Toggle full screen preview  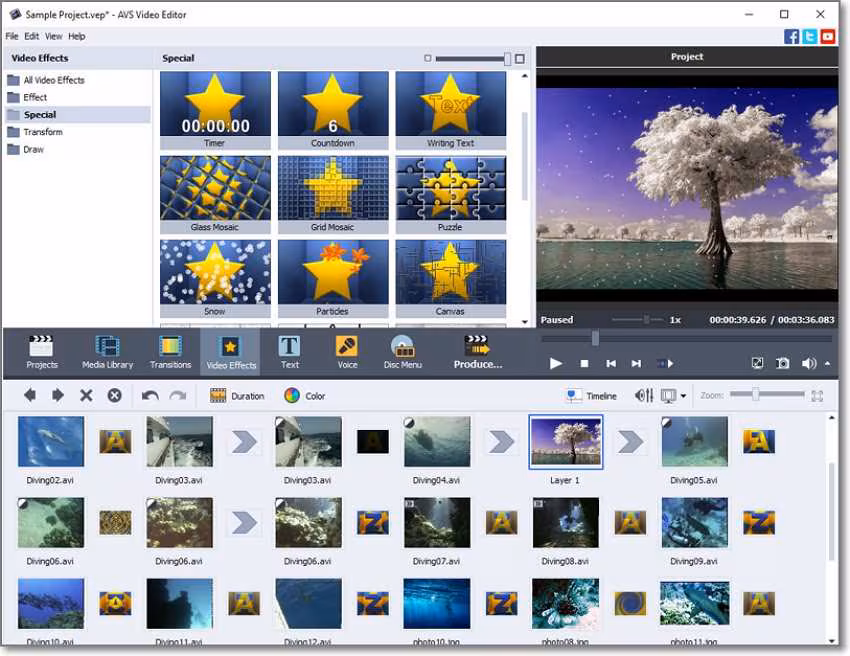pyautogui.click(x=758, y=364)
